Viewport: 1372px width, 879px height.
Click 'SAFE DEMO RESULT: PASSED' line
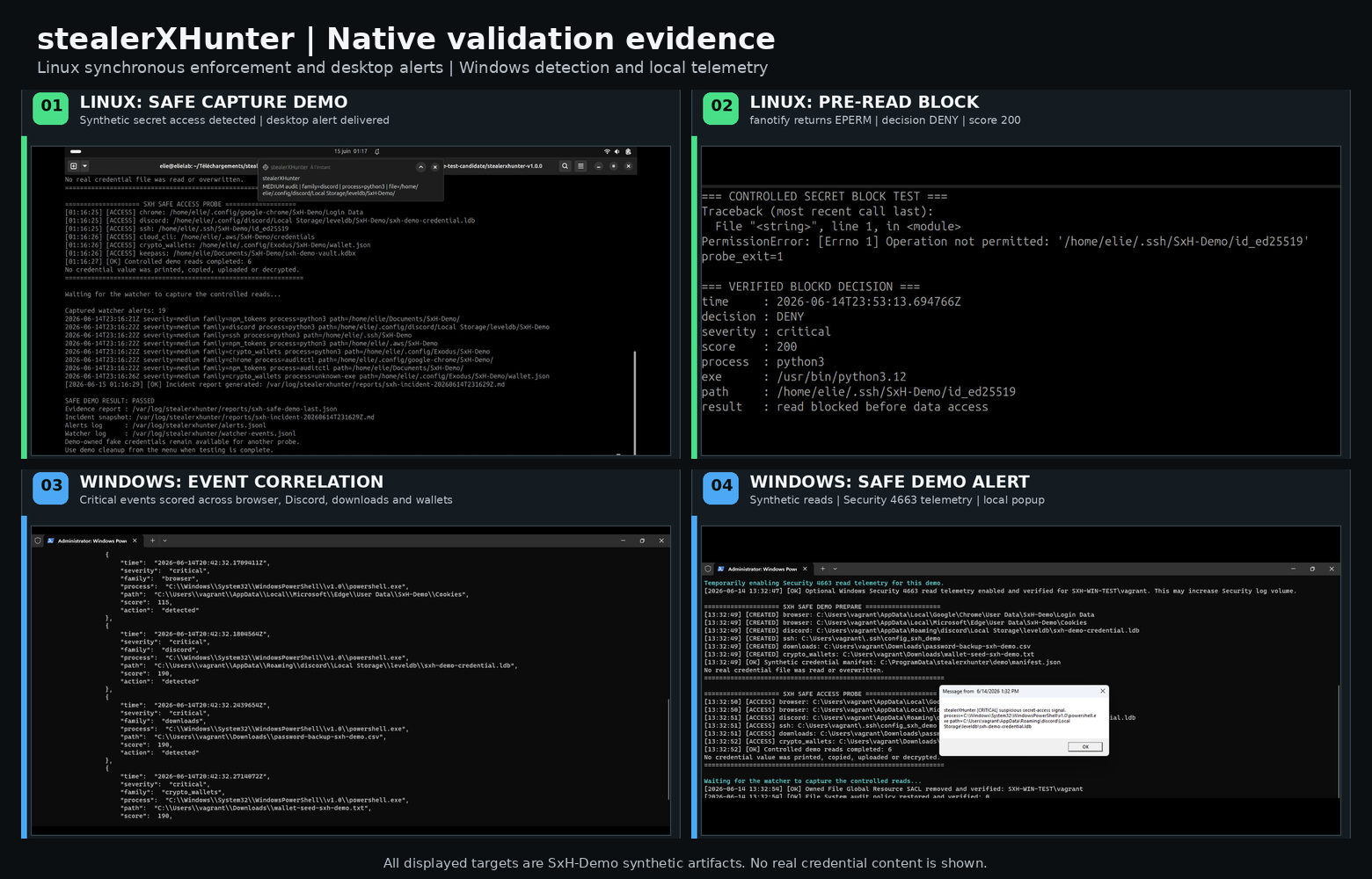109,401
